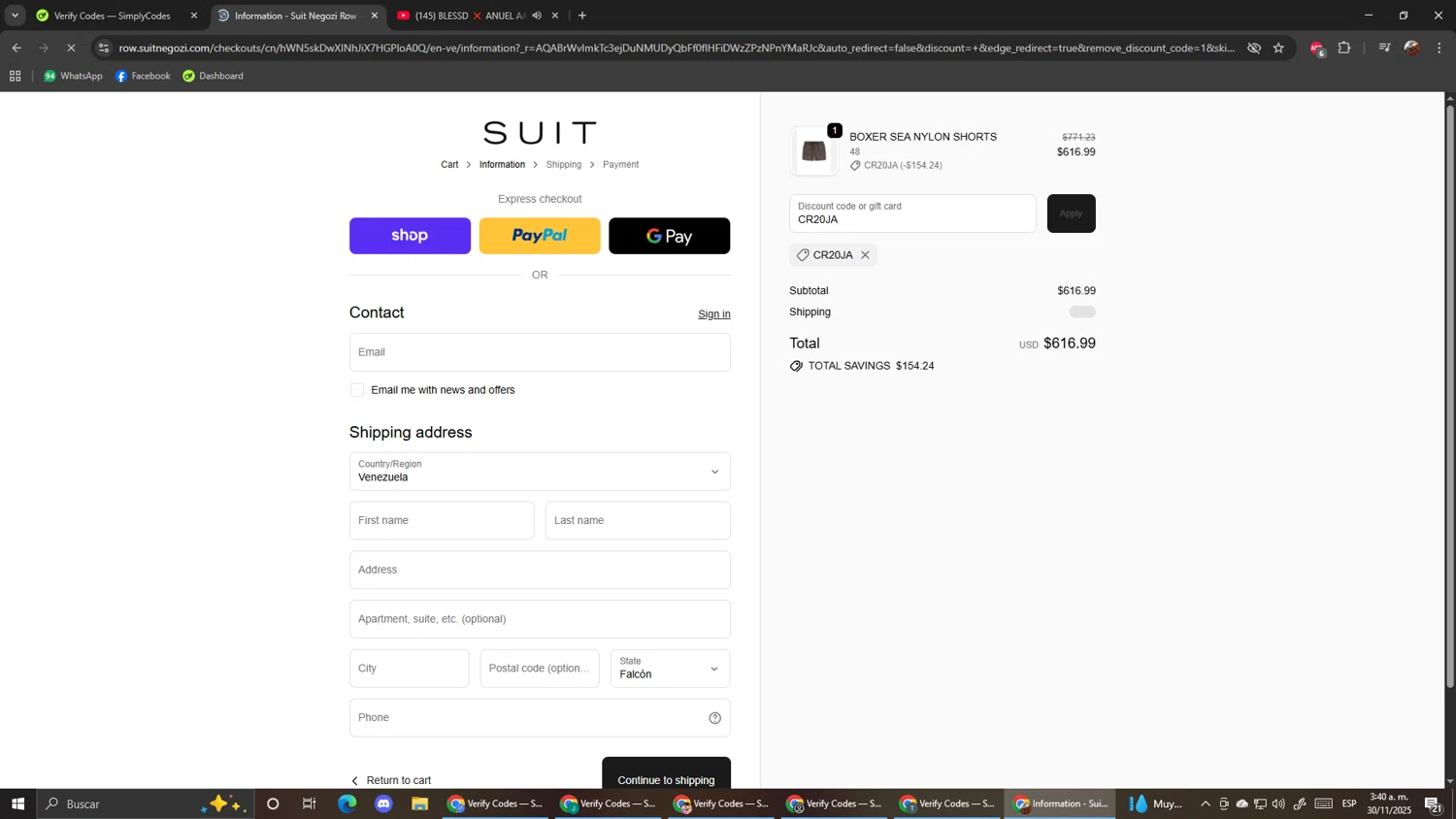Focus the Last name field
This screenshot has height=819, width=1456.
(638, 521)
